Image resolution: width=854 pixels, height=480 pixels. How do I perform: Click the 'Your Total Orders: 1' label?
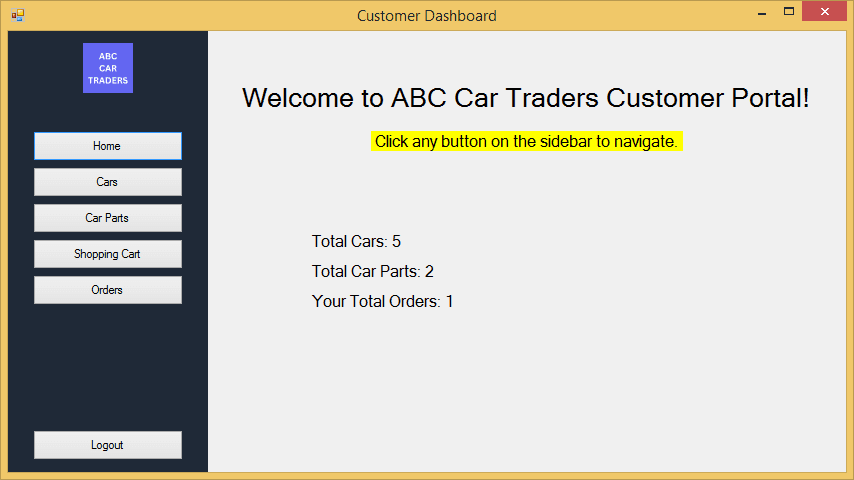tap(382, 301)
